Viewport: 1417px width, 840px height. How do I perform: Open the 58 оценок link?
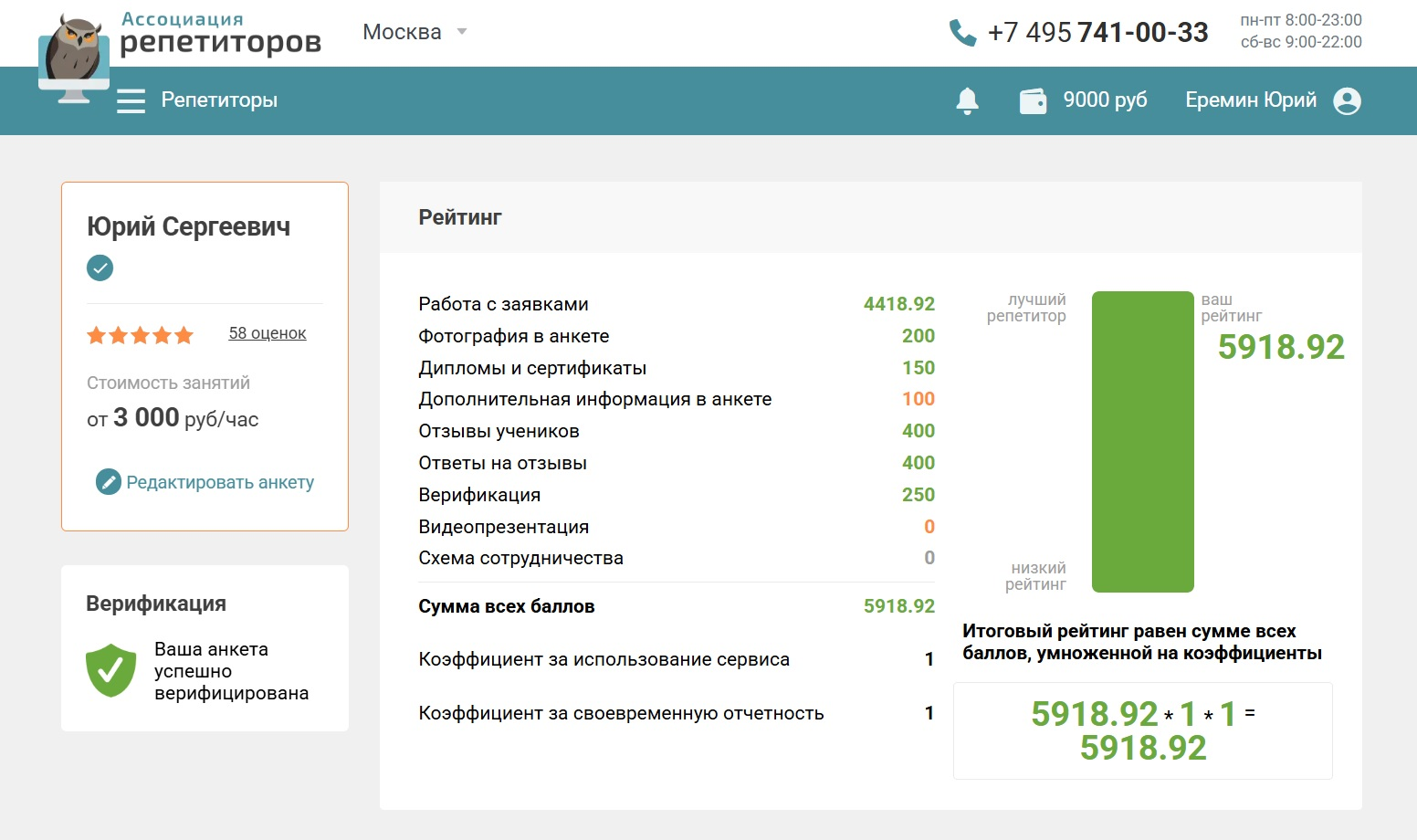267,333
